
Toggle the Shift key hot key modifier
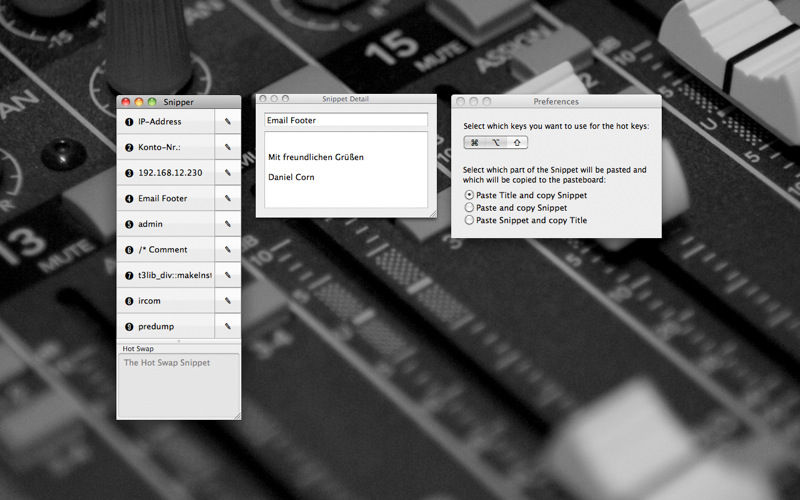(517, 143)
